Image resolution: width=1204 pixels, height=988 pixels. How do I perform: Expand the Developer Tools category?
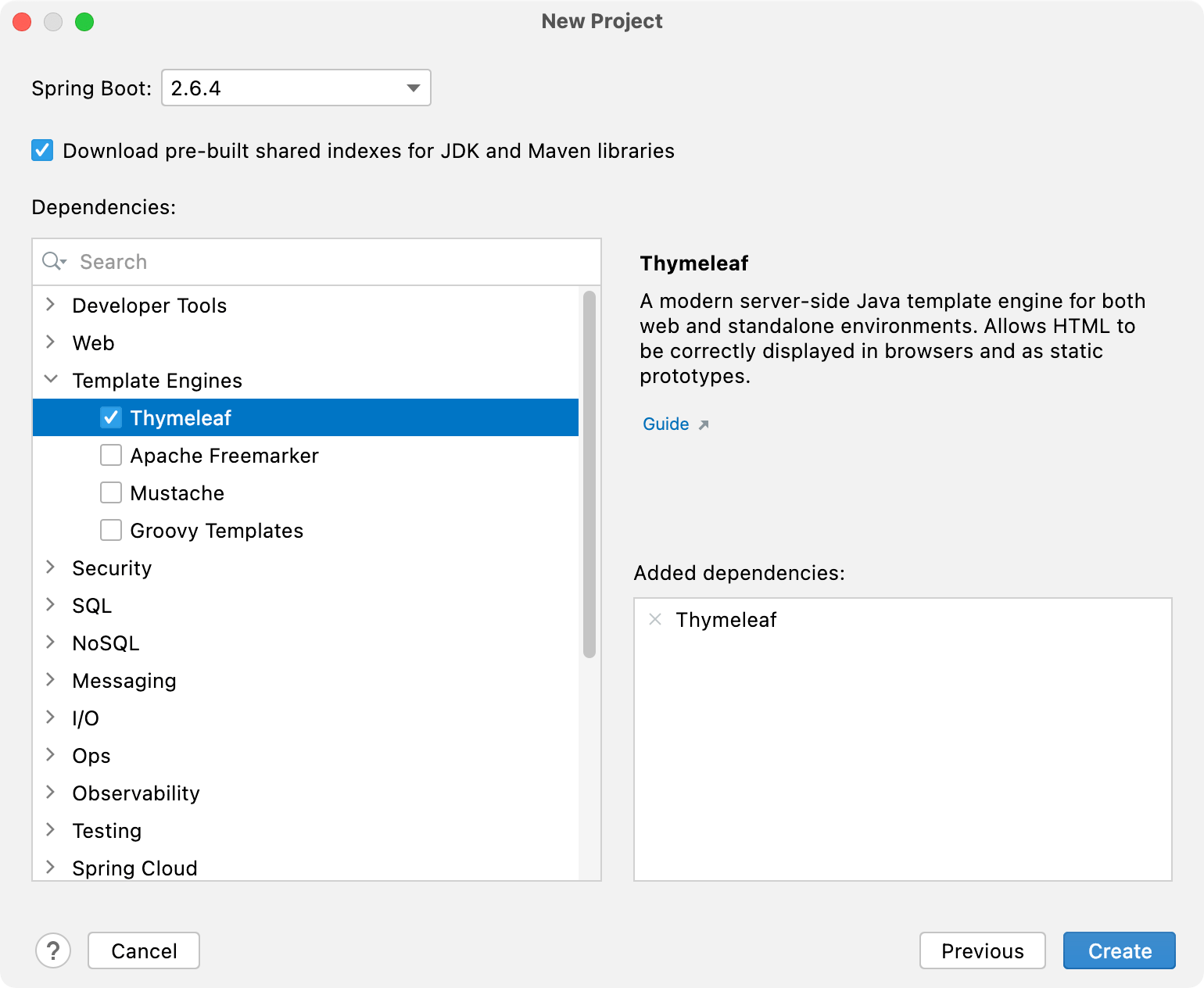pyautogui.click(x=51, y=305)
